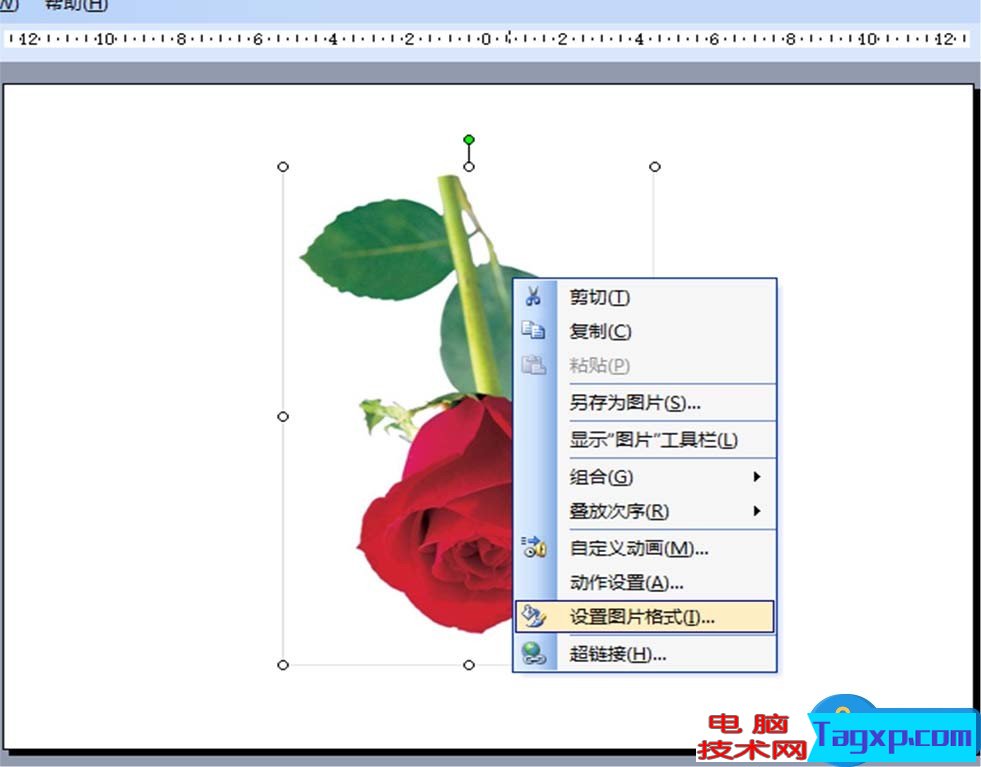The image size is (981, 767).
Task: Select 显示"图片"工具栏(L) menu entry
Action: (x=653, y=440)
